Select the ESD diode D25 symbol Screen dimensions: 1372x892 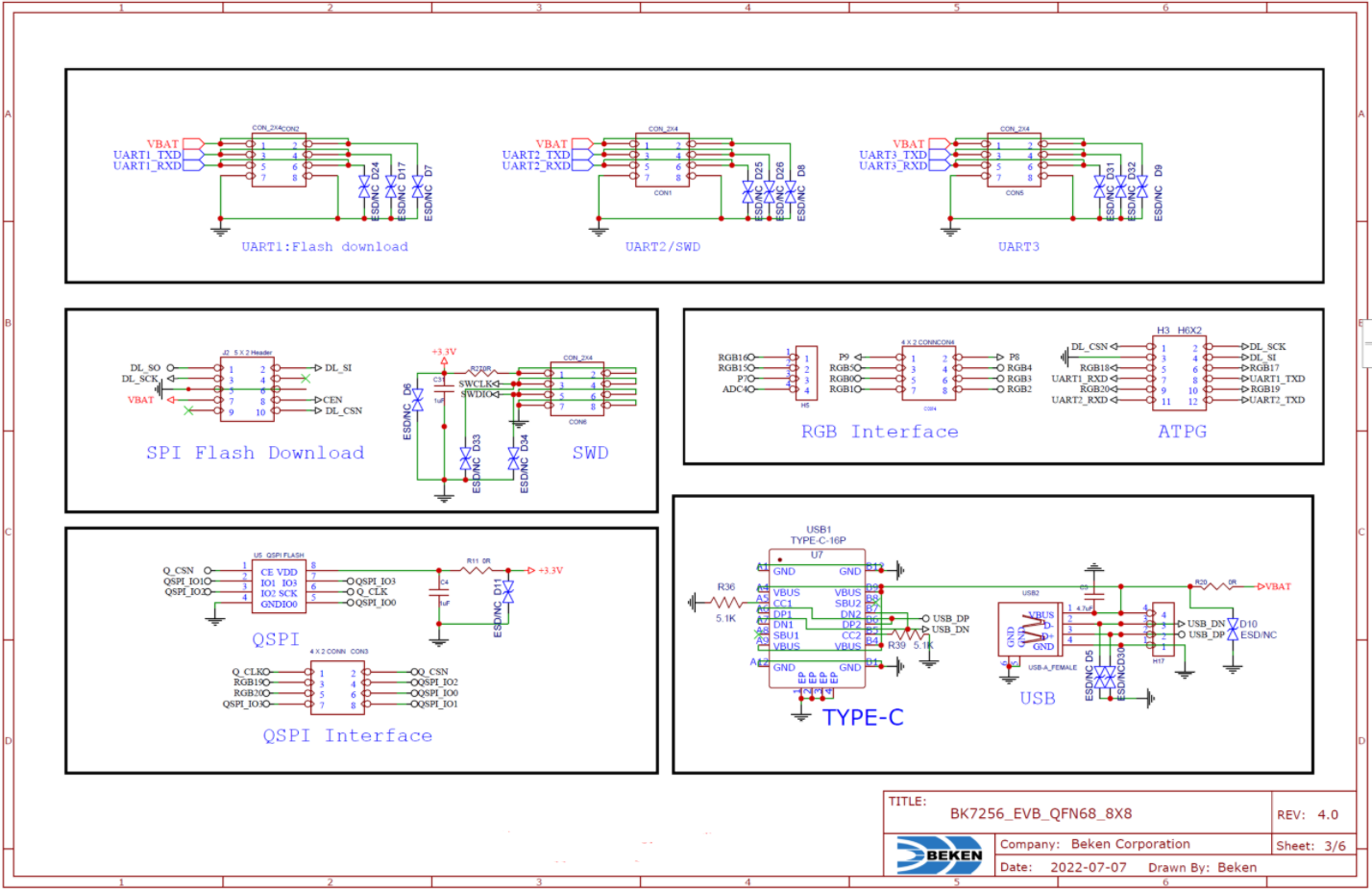coord(747,191)
